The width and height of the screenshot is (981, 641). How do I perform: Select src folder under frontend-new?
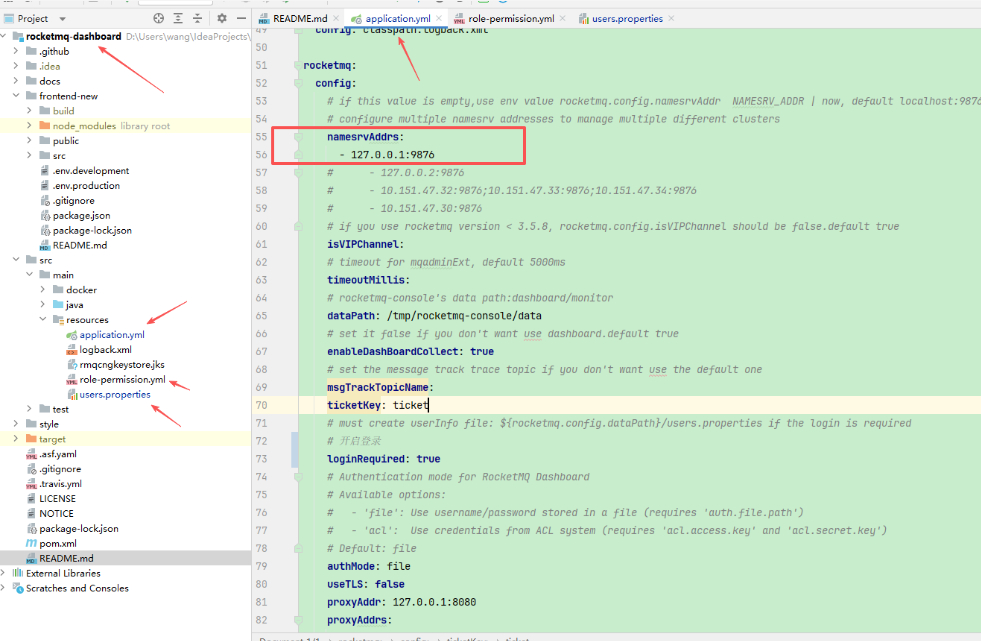click(59, 156)
